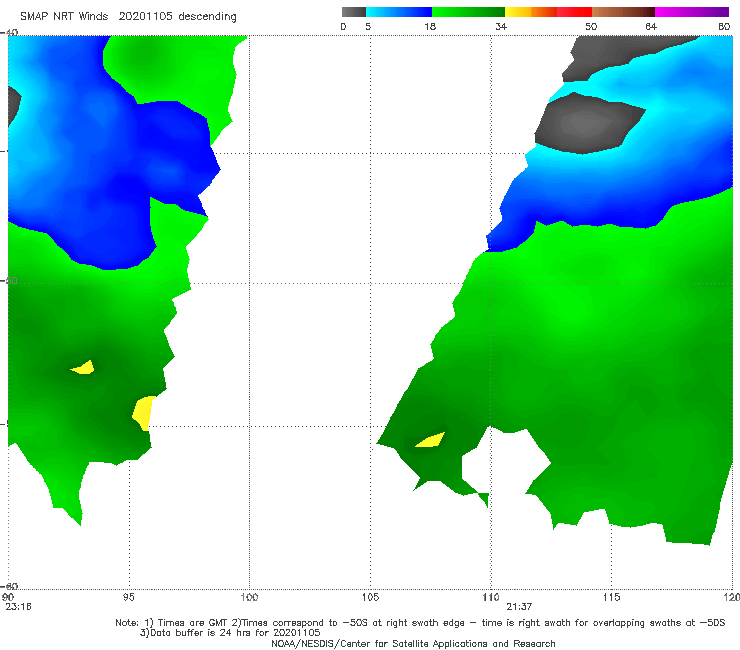740x650 pixels.
Task: Click the color bar label '64'
Action: tap(651, 26)
